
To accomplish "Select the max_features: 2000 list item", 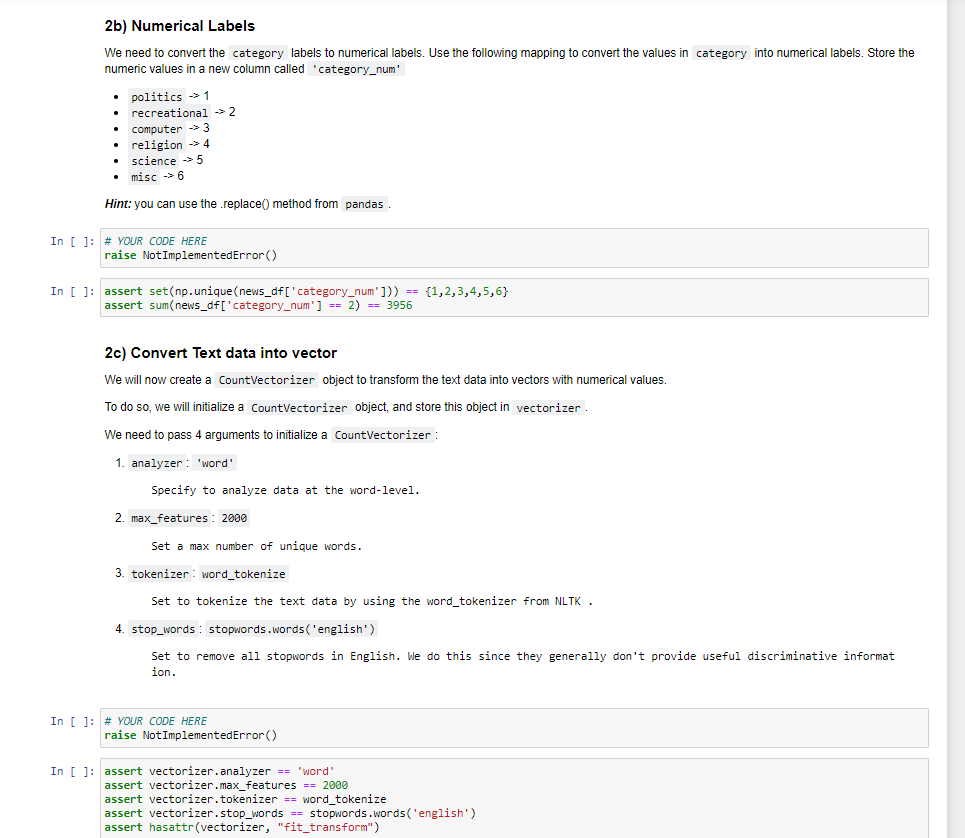I will pyautogui.click(x=188, y=518).
